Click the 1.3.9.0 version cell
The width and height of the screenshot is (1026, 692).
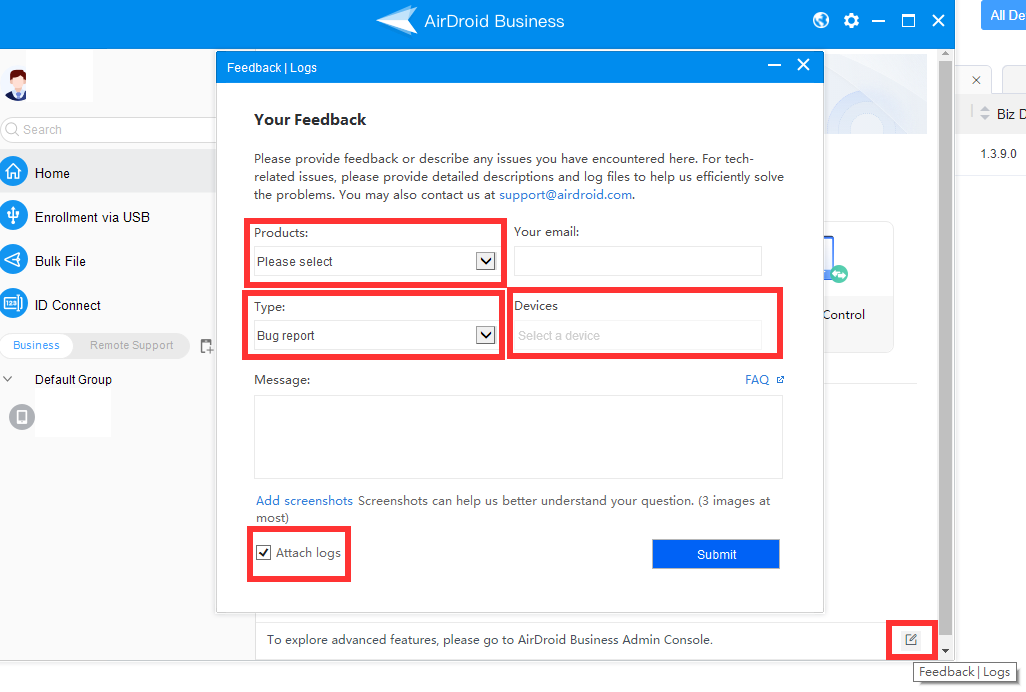pyautogui.click(x=999, y=154)
